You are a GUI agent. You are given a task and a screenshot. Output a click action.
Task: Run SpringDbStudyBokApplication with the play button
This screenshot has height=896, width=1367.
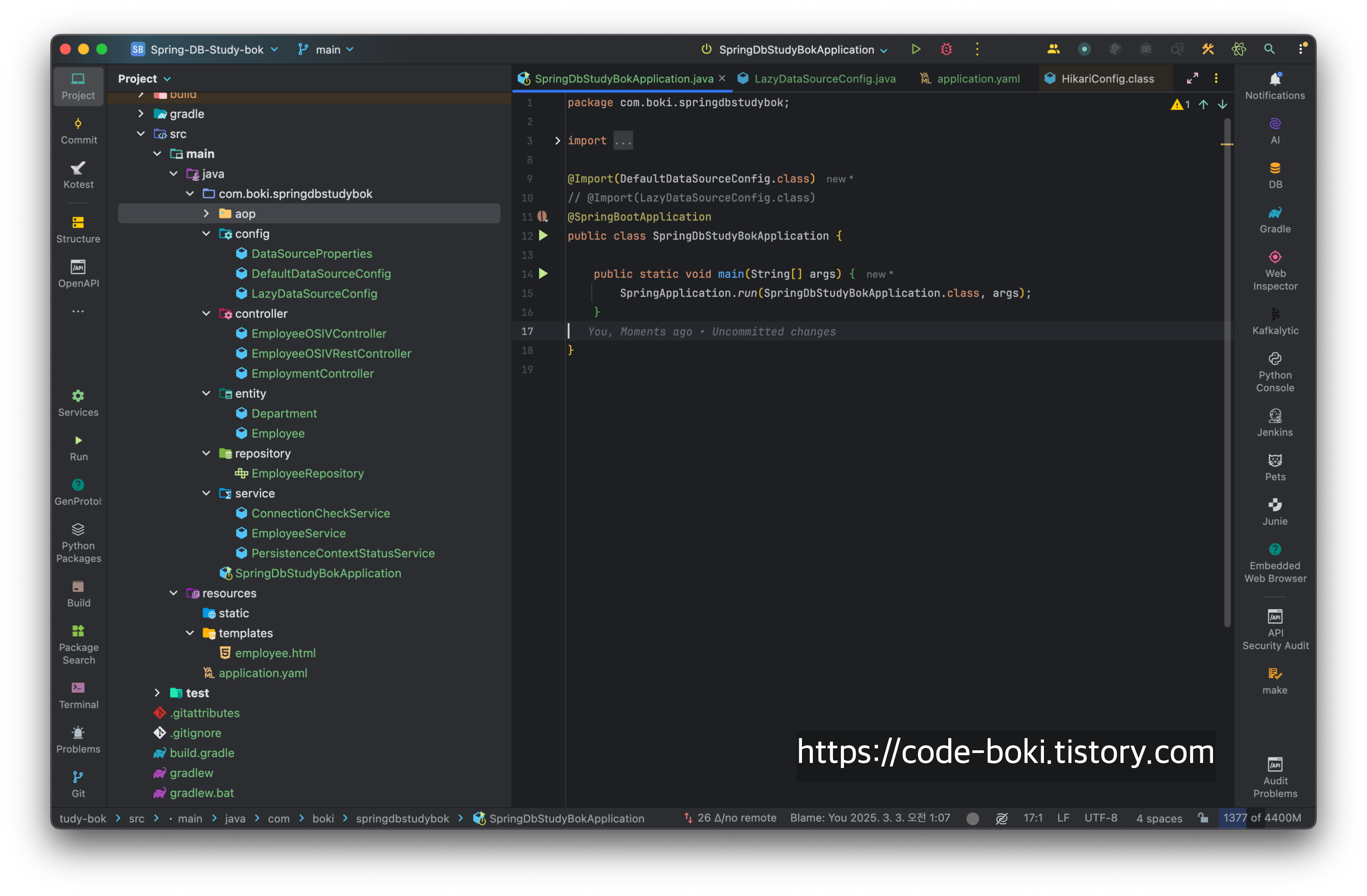tap(915, 49)
